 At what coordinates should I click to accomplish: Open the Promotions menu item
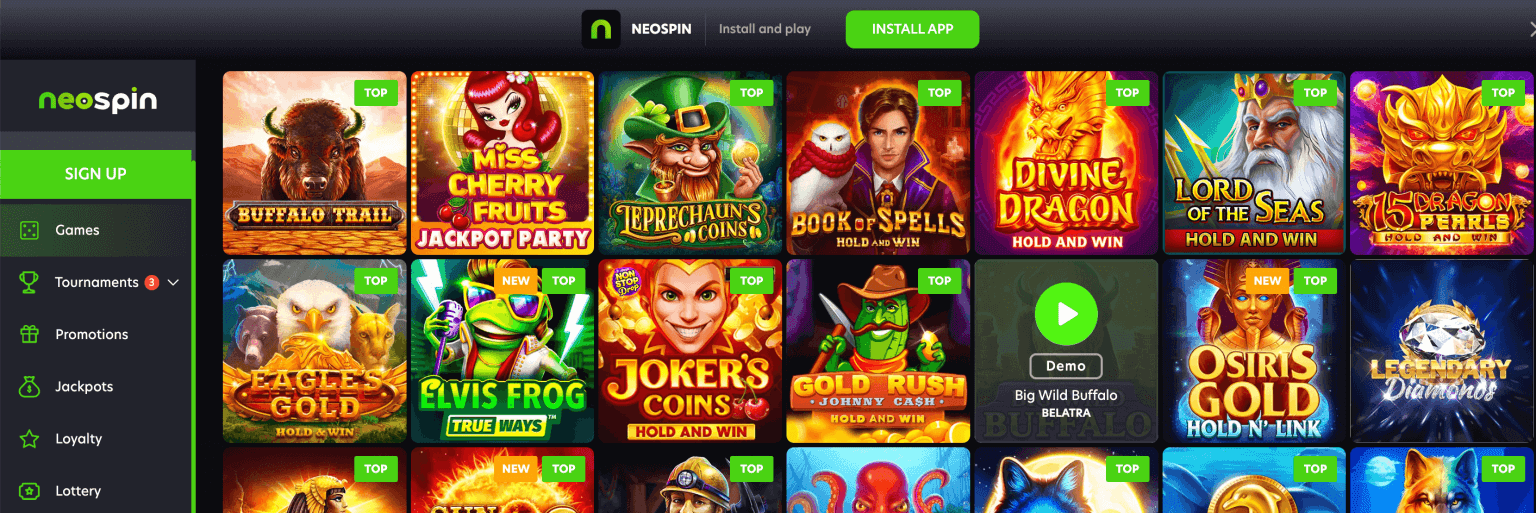click(96, 334)
